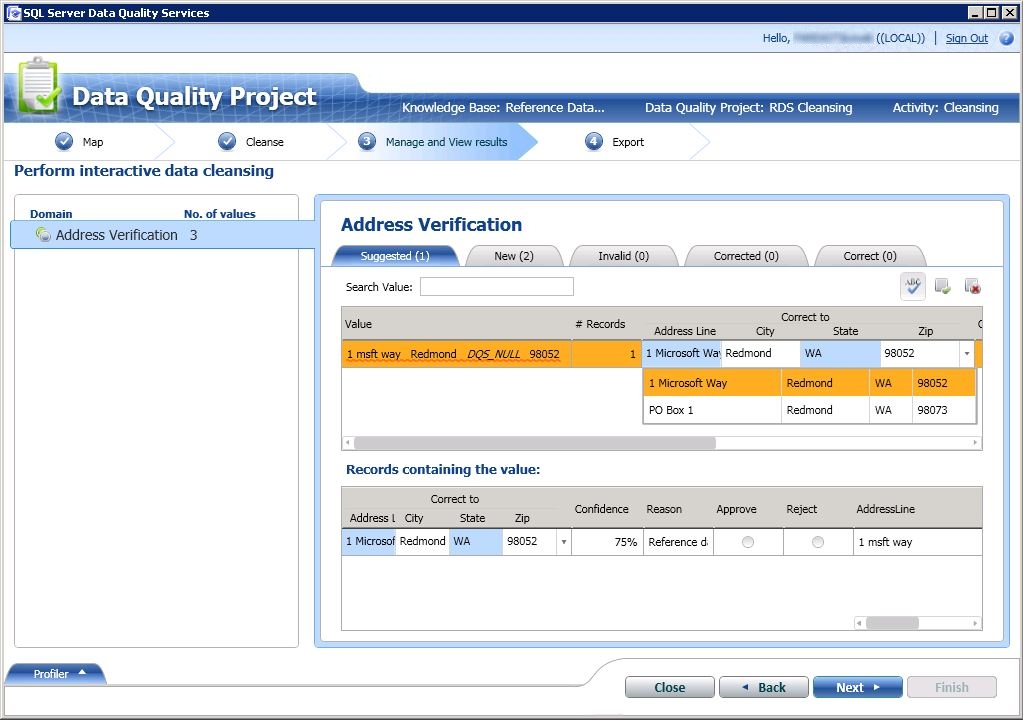The height and width of the screenshot is (720, 1023).
Task: Click the Next button
Action: [857, 687]
